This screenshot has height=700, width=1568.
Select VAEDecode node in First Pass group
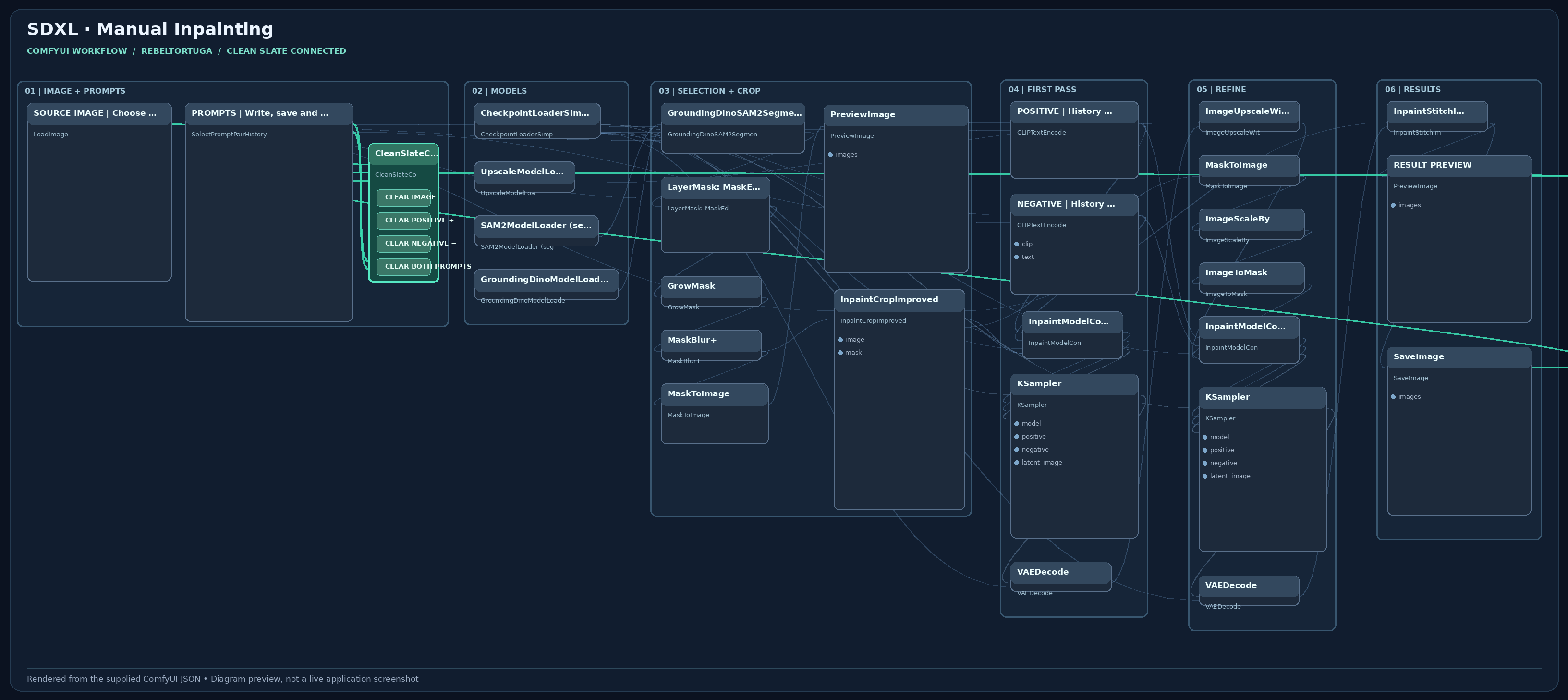1061,577
